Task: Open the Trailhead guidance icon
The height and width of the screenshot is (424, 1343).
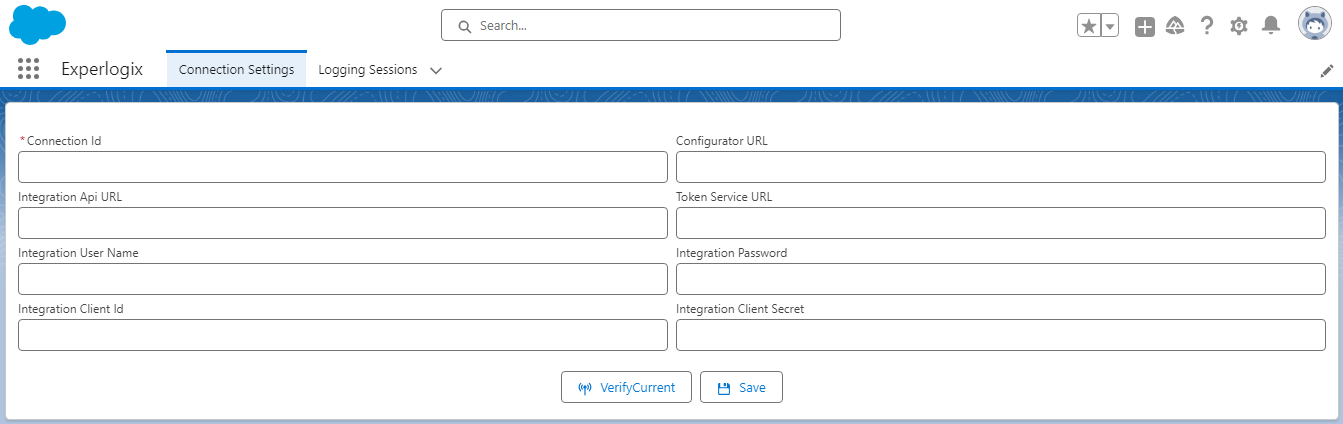Action: click(x=1175, y=26)
